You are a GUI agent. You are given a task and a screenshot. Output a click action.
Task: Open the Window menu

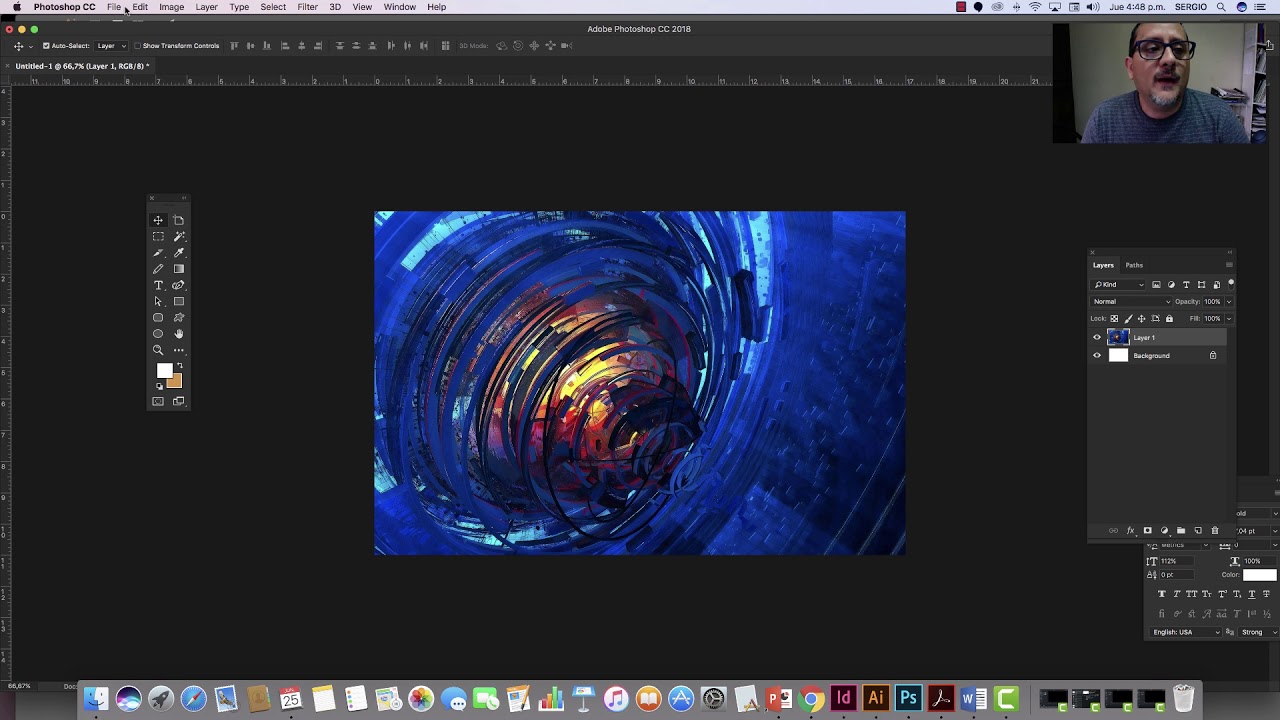pos(399,7)
